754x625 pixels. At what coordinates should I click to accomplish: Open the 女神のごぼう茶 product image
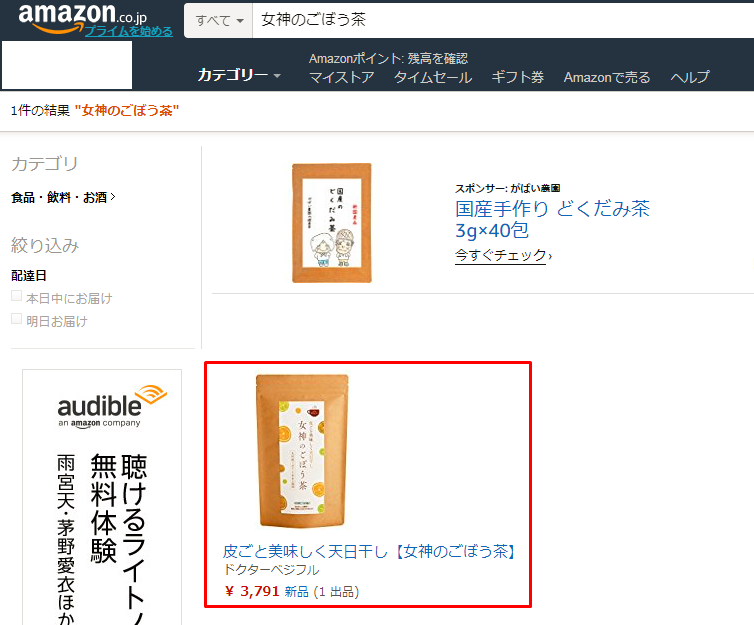click(x=302, y=450)
